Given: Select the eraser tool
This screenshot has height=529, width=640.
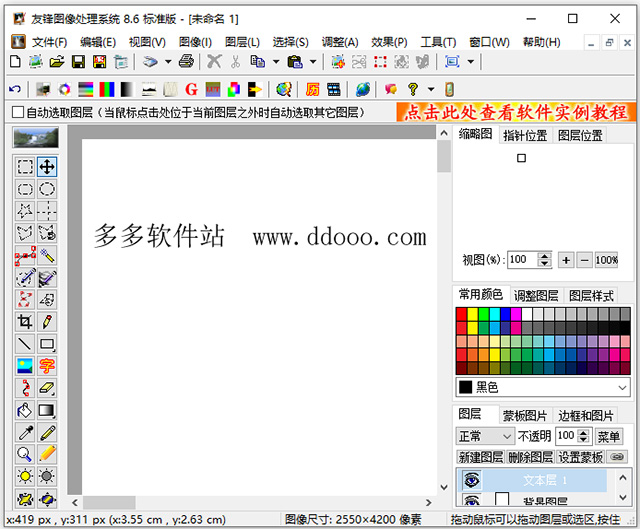Looking at the screenshot, I should (x=47, y=388).
